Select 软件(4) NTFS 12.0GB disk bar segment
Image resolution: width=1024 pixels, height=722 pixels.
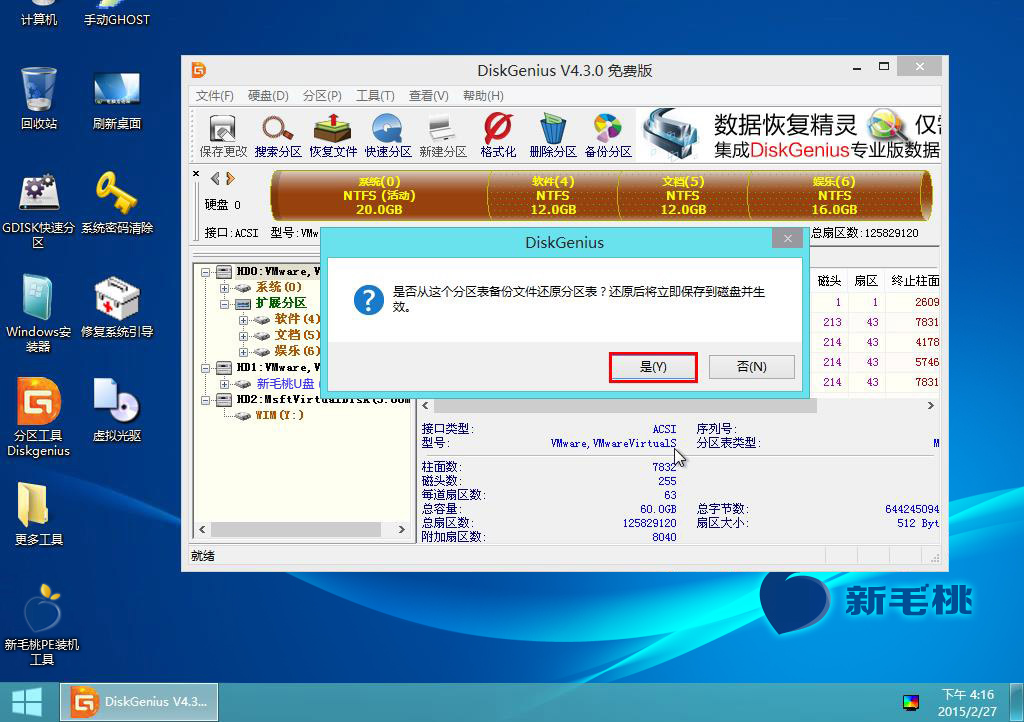(553, 195)
